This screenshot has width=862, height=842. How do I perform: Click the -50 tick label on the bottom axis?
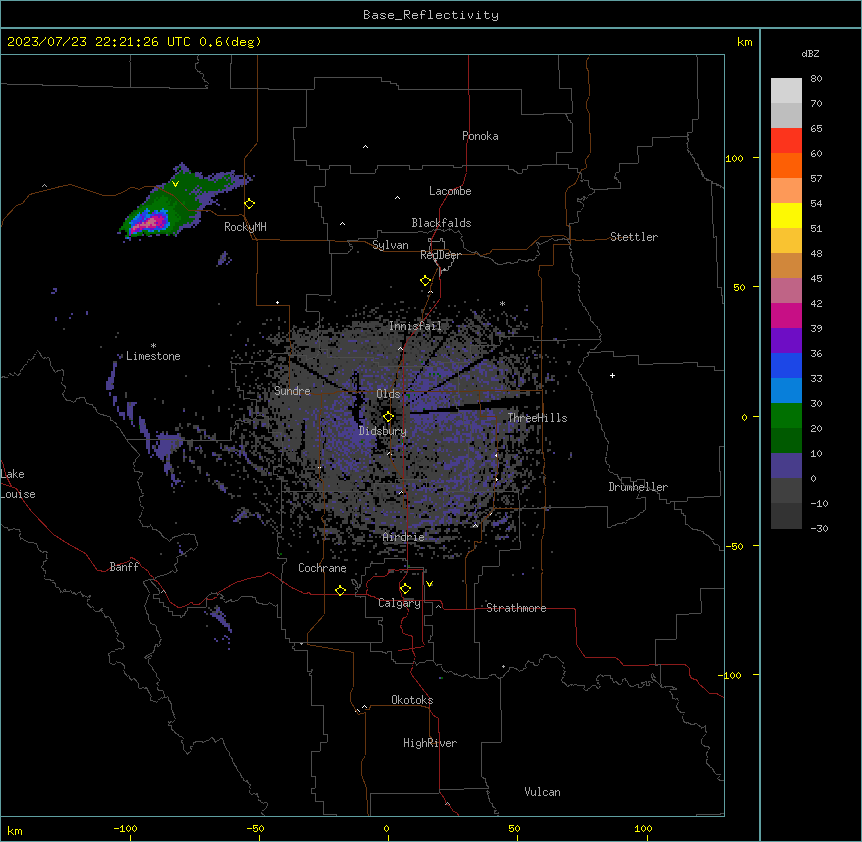click(x=255, y=828)
